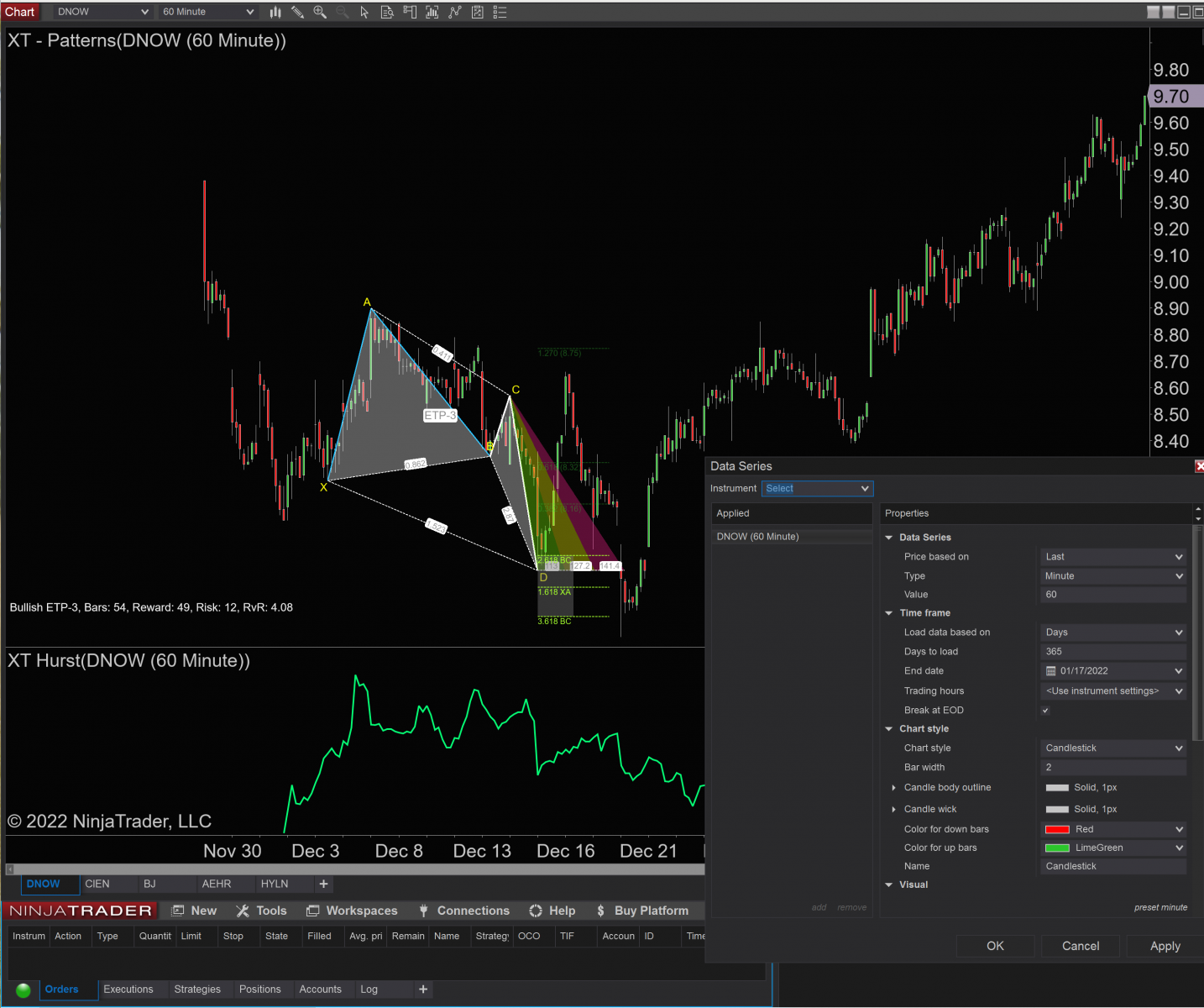The height and width of the screenshot is (1008, 1204).
Task: Click the Buy Platform menu item
Action: coord(642,911)
